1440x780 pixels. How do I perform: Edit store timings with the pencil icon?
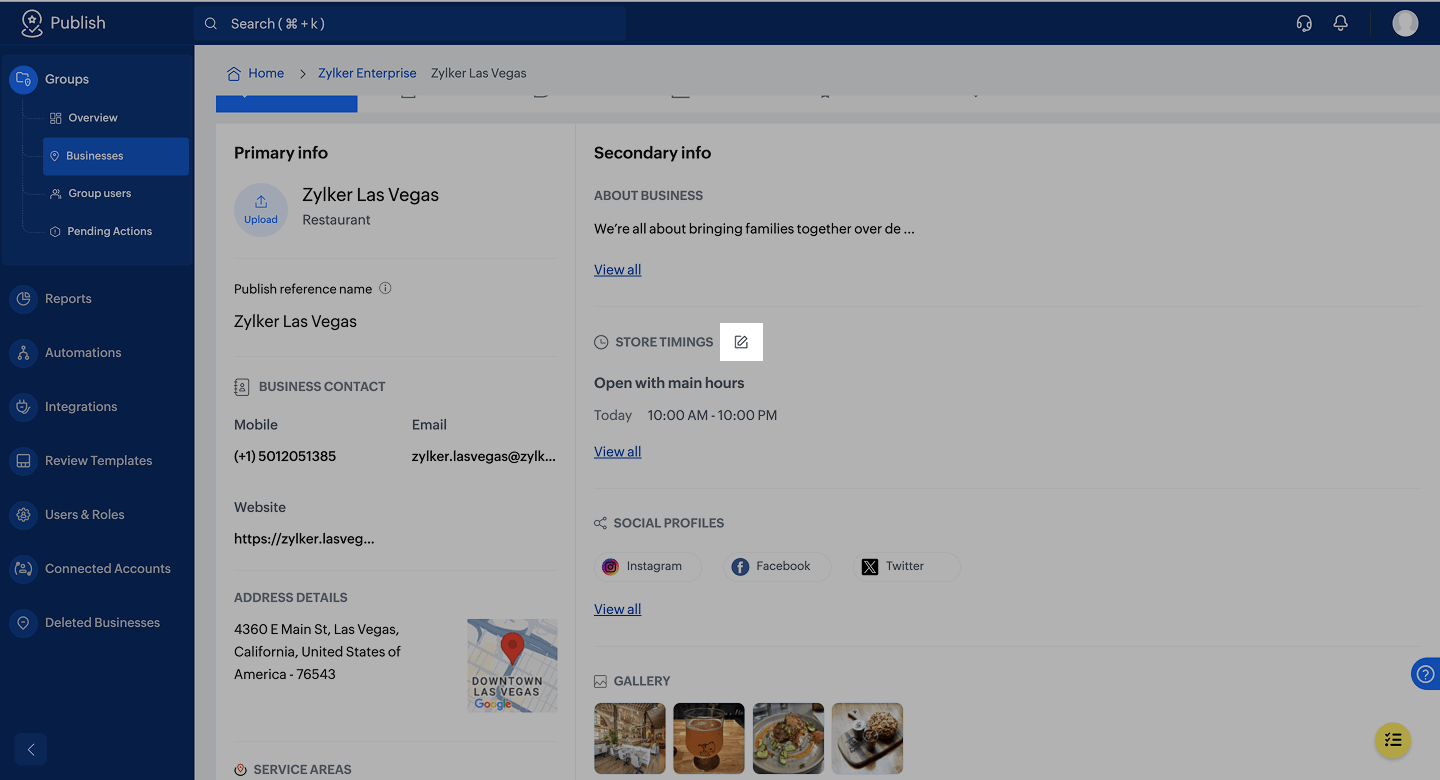point(741,342)
